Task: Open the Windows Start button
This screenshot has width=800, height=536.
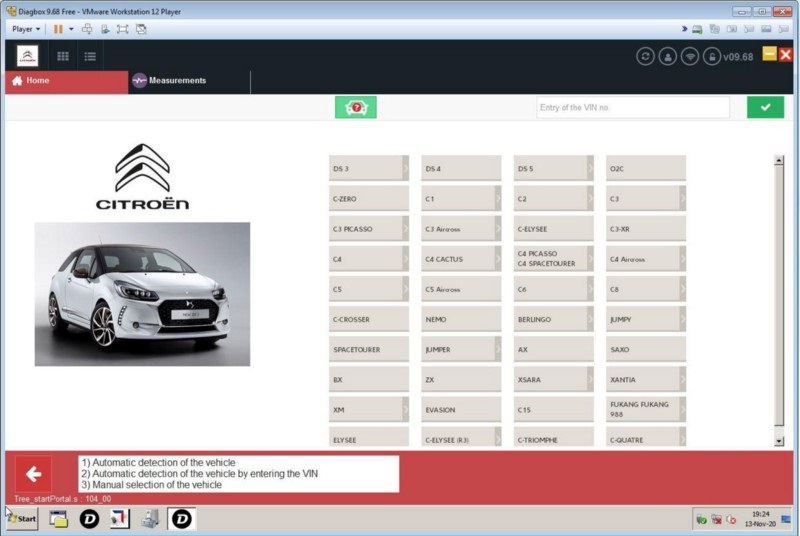Action: point(21,519)
